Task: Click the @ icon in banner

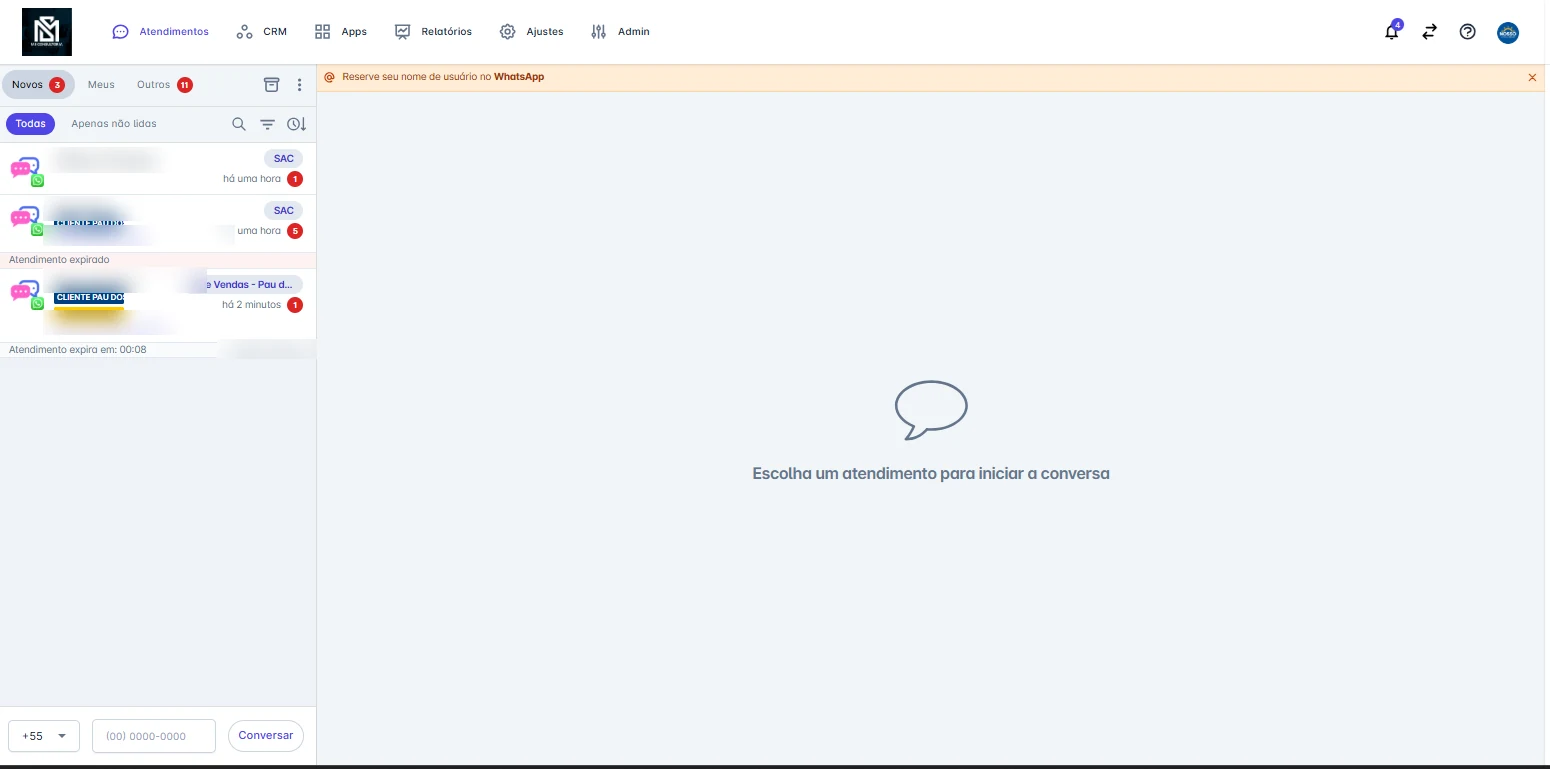Action: click(x=329, y=77)
